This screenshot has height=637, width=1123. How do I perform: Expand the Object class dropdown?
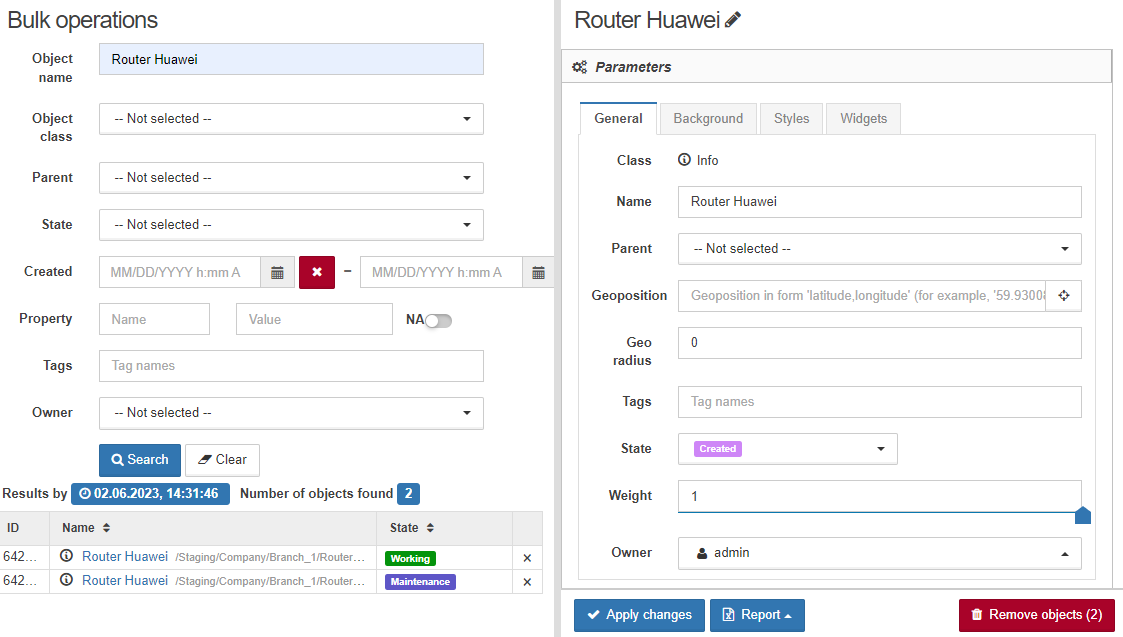point(291,119)
